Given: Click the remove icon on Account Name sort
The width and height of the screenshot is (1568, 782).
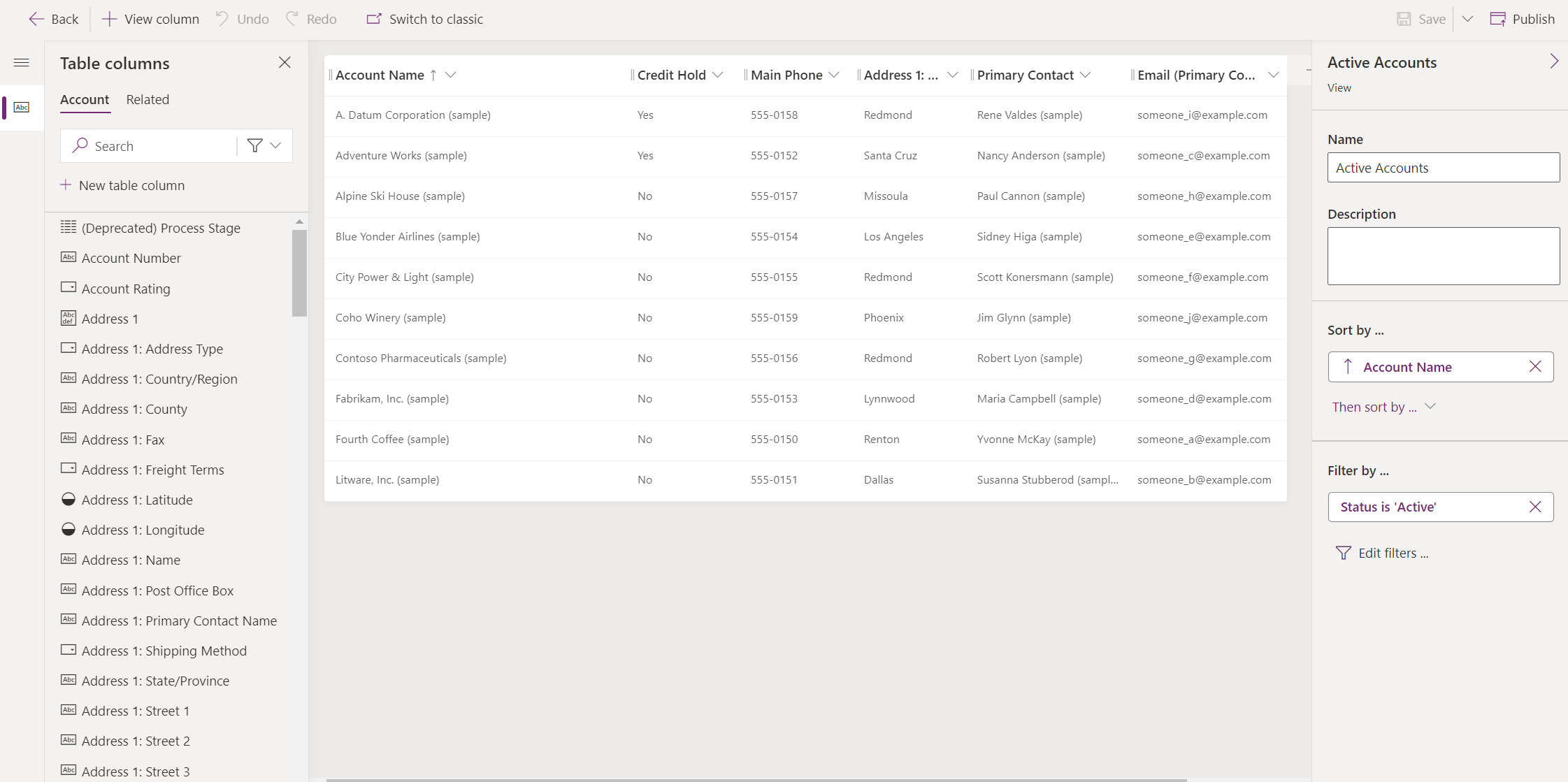Looking at the screenshot, I should point(1536,366).
